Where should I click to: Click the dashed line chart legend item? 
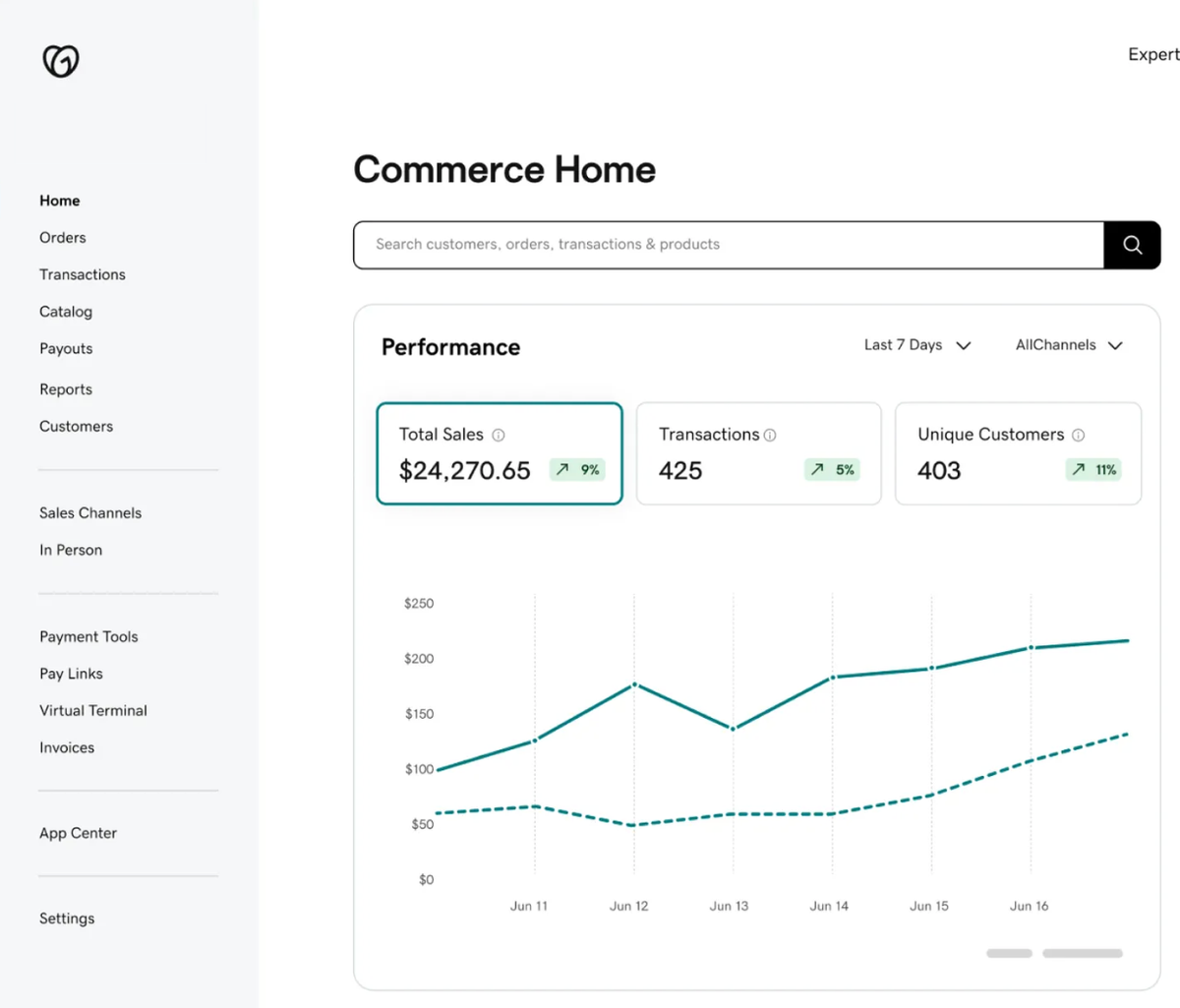[x=1082, y=952]
